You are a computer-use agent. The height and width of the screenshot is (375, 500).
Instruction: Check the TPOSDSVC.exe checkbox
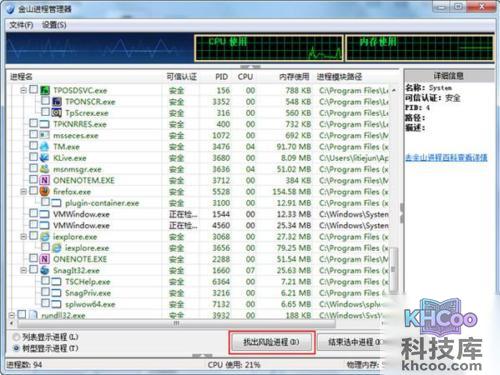point(34,89)
